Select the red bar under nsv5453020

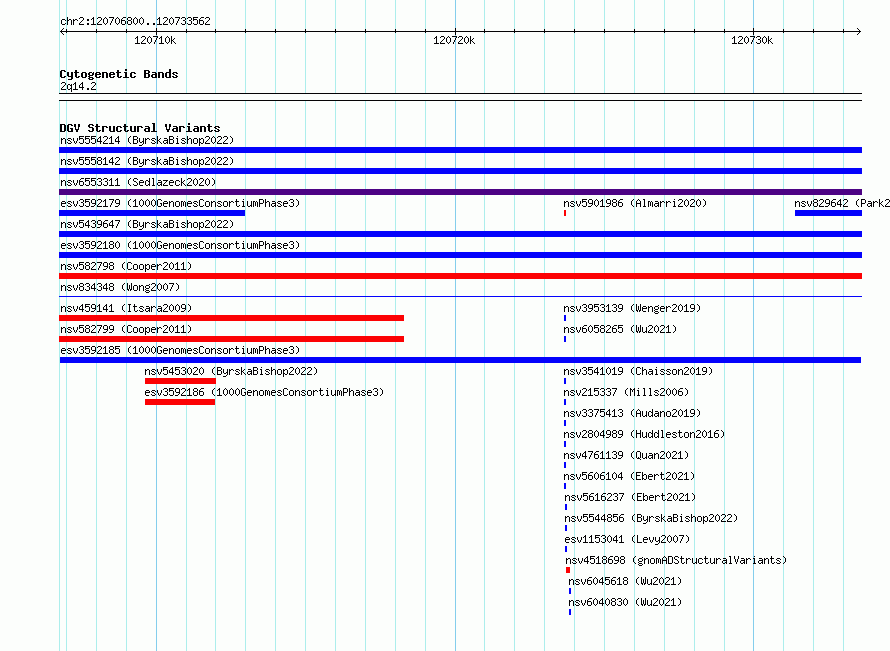tap(180, 381)
